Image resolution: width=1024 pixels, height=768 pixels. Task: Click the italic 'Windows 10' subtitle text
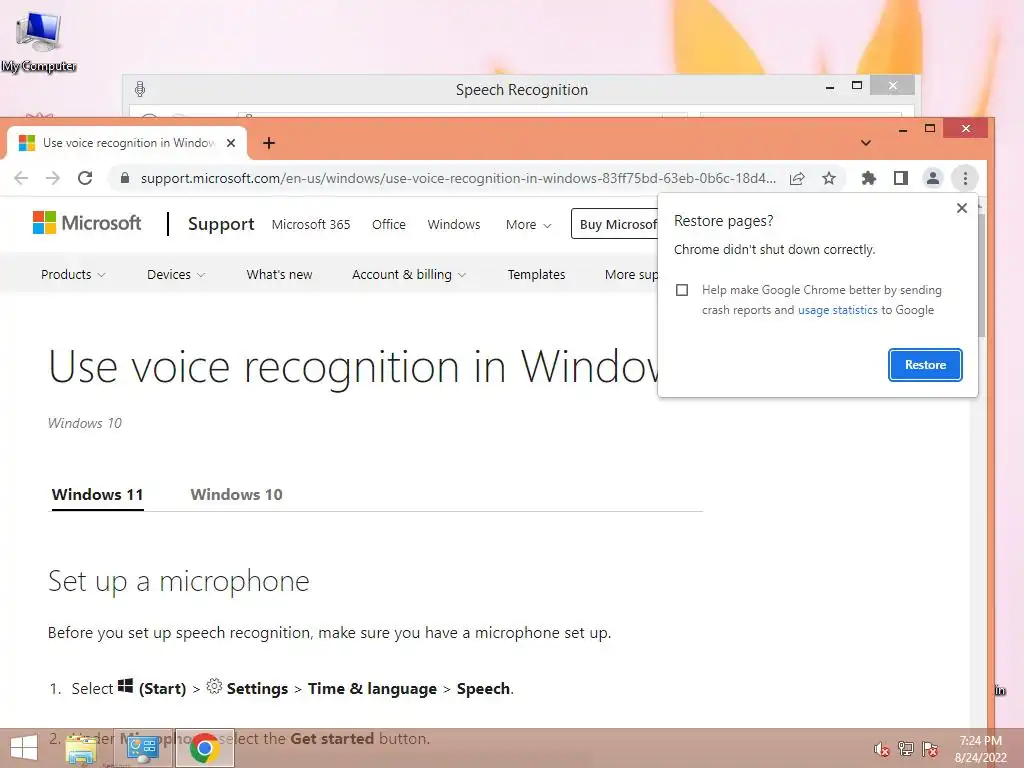85,423
